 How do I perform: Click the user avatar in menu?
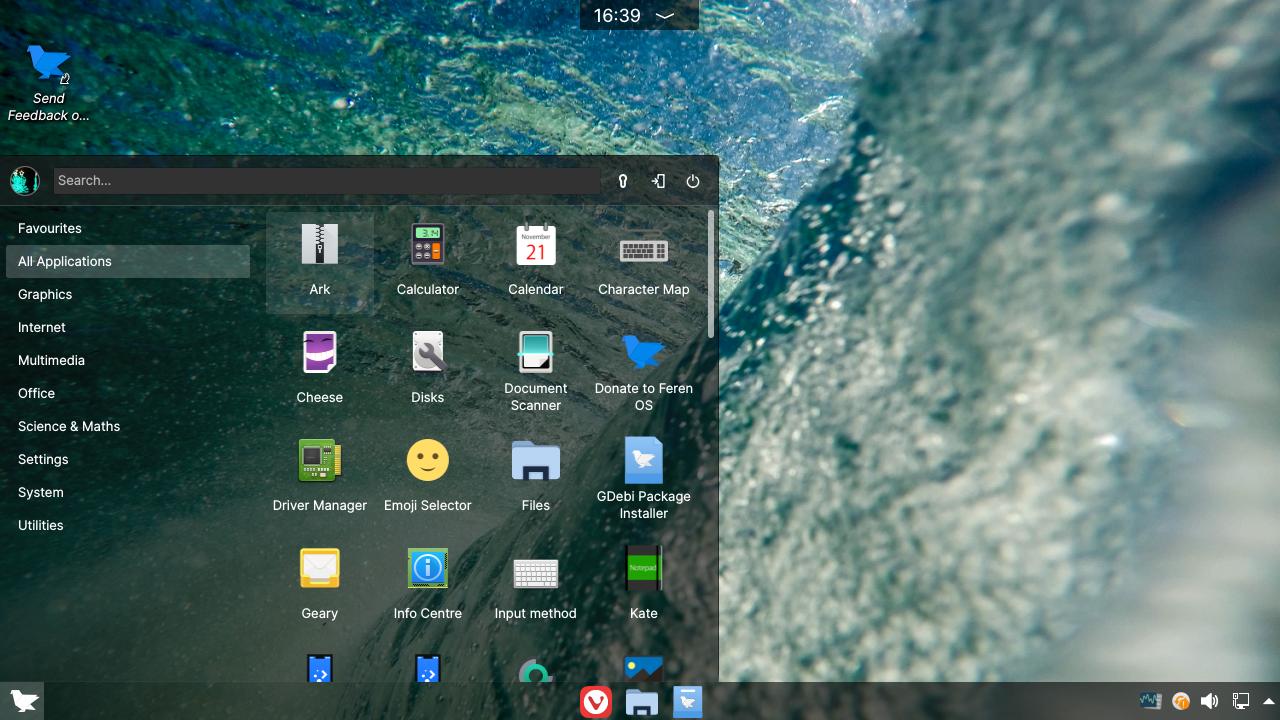(x=25, y=181)
